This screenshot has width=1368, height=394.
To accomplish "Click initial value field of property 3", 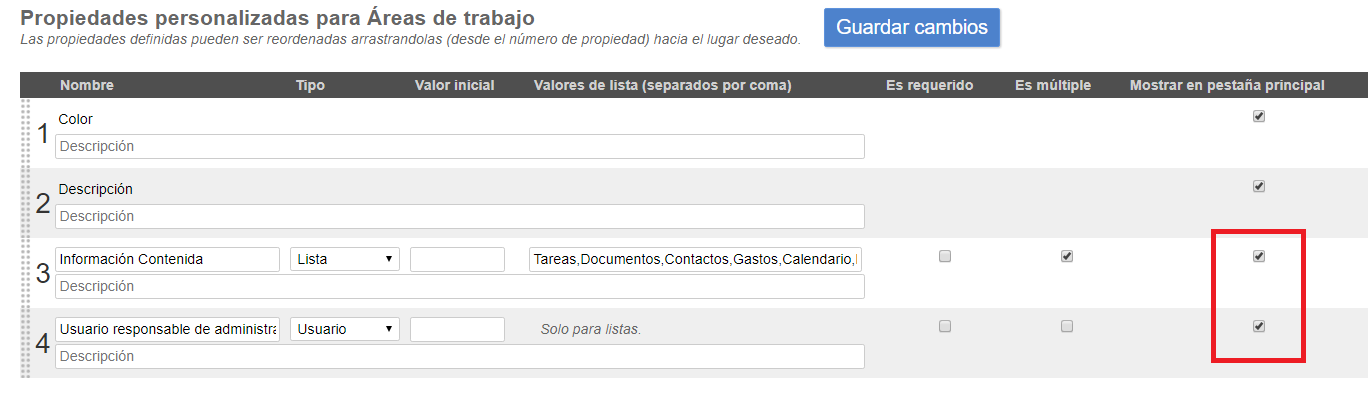I will (x=457, y=259).
